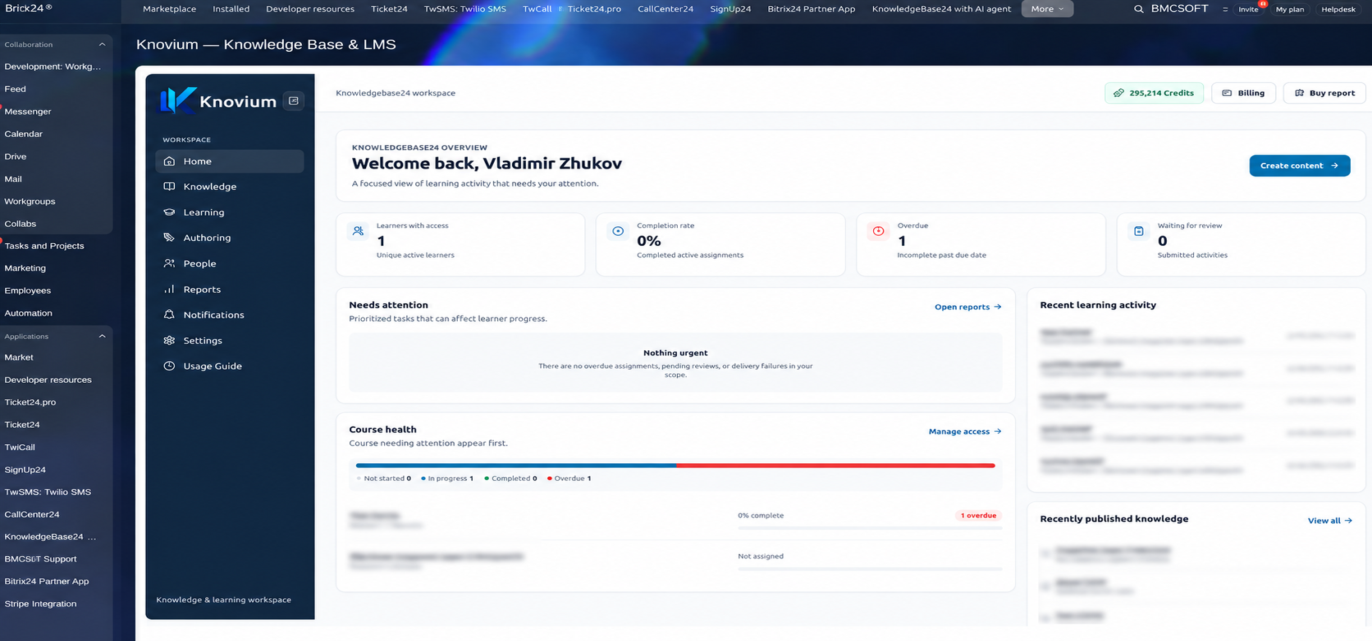Click the Learning graduation cap icon
The image size is (1372, 641).
click(x=169, y=212)
